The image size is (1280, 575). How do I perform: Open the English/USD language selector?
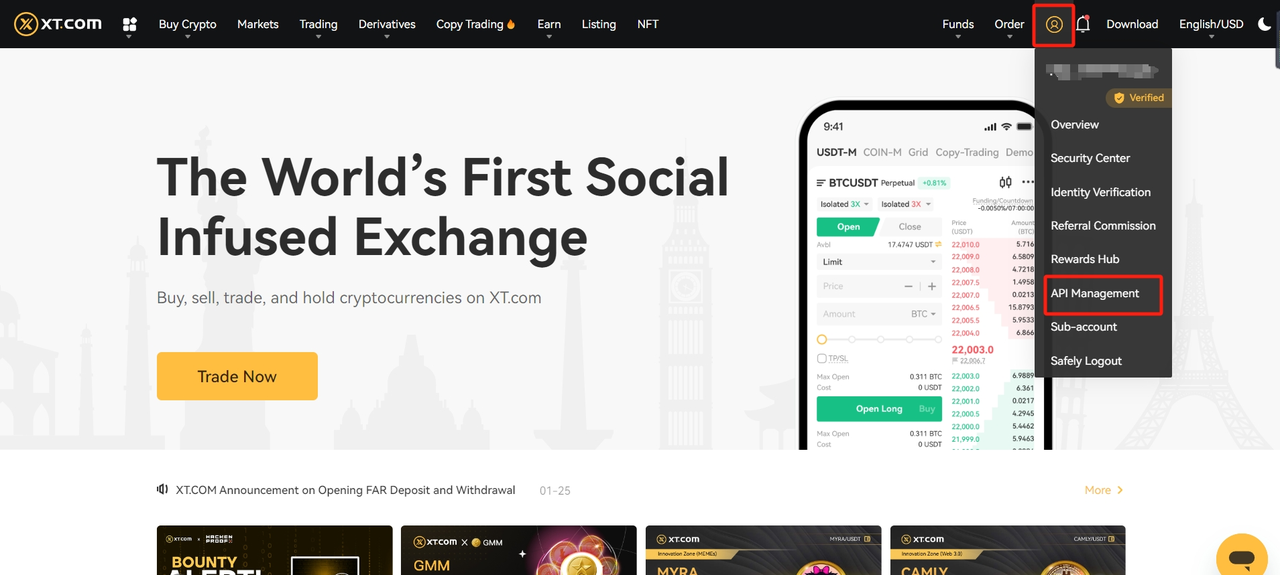[1210, 24]
